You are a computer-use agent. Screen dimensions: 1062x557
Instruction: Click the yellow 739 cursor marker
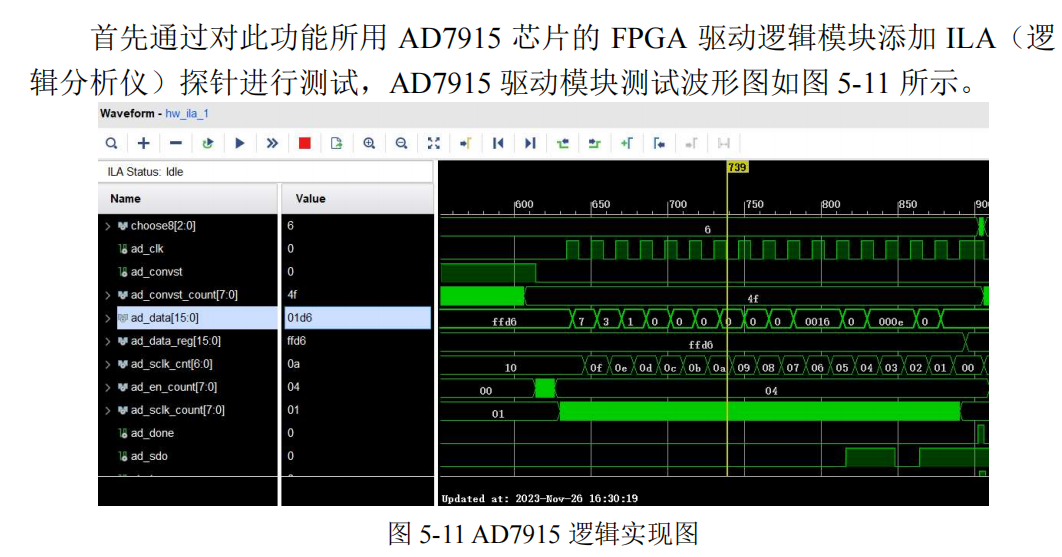(737, 167)
